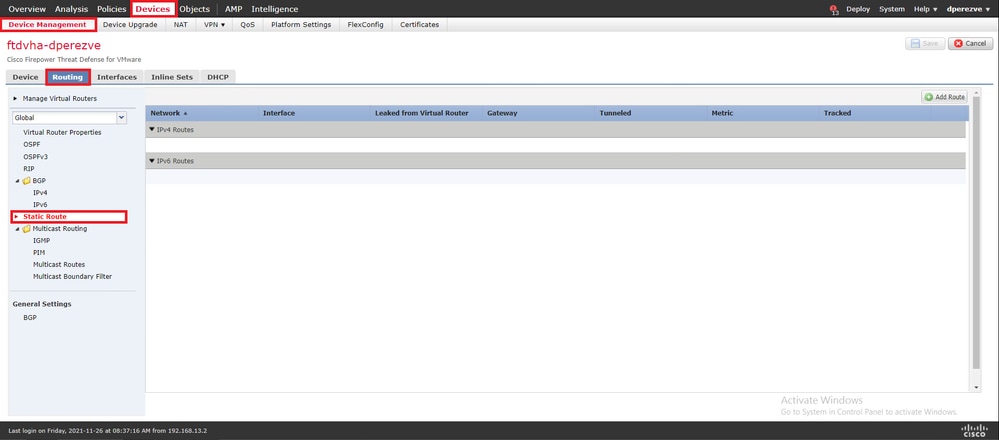999x440 pixels.
Task: Select IPv6 under BGP
Action: coord(40,204)
